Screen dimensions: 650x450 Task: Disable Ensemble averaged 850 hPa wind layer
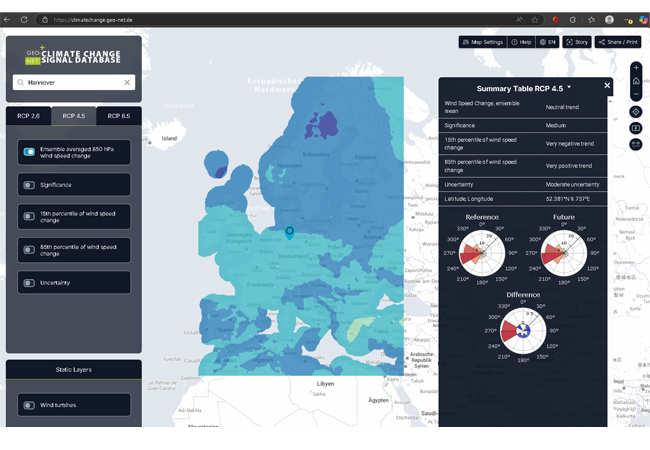click(x=29, y=152)
